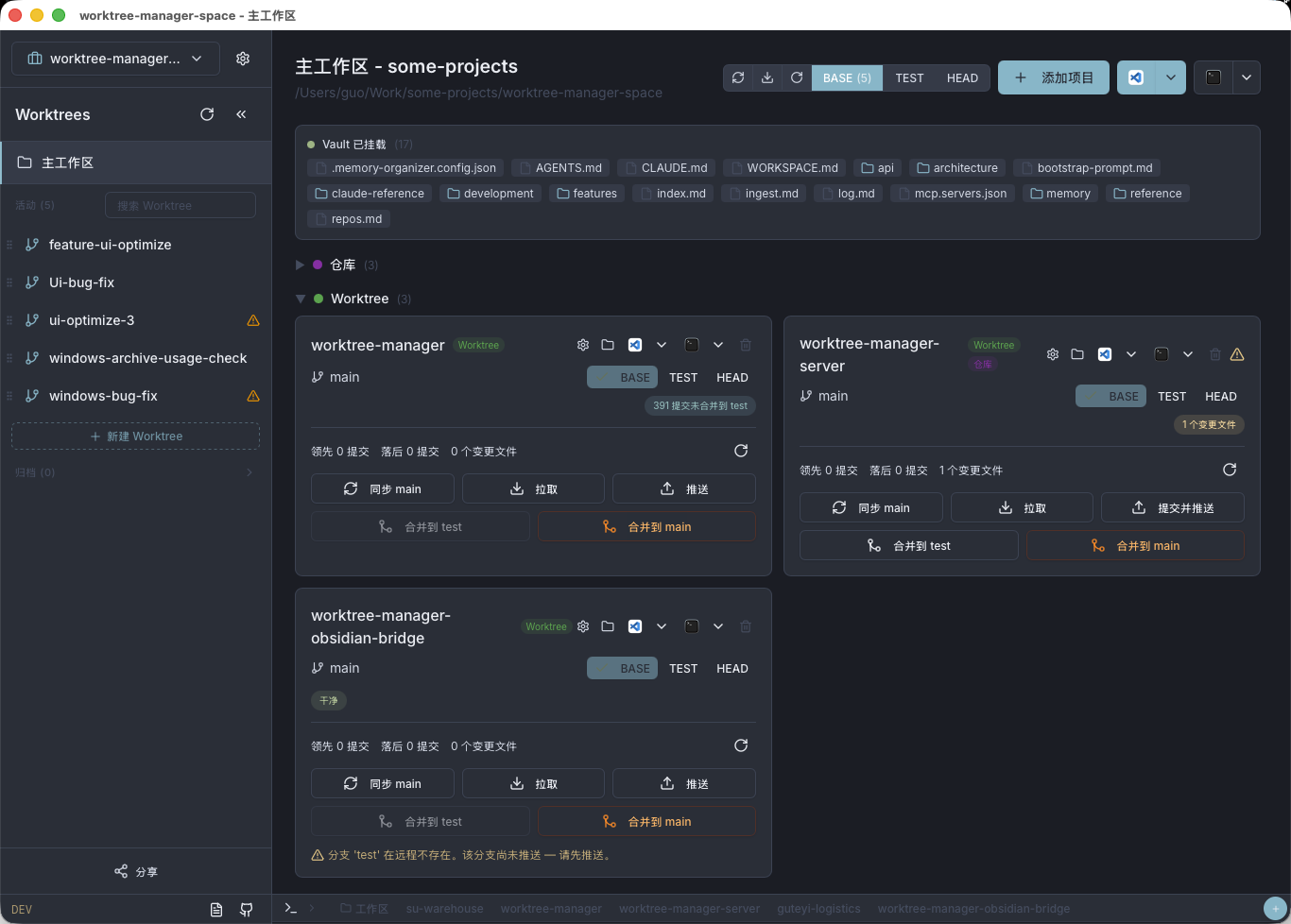Refresh the Worktrees list
This screenshot has height=924, width=1291.
coord(207,114)
